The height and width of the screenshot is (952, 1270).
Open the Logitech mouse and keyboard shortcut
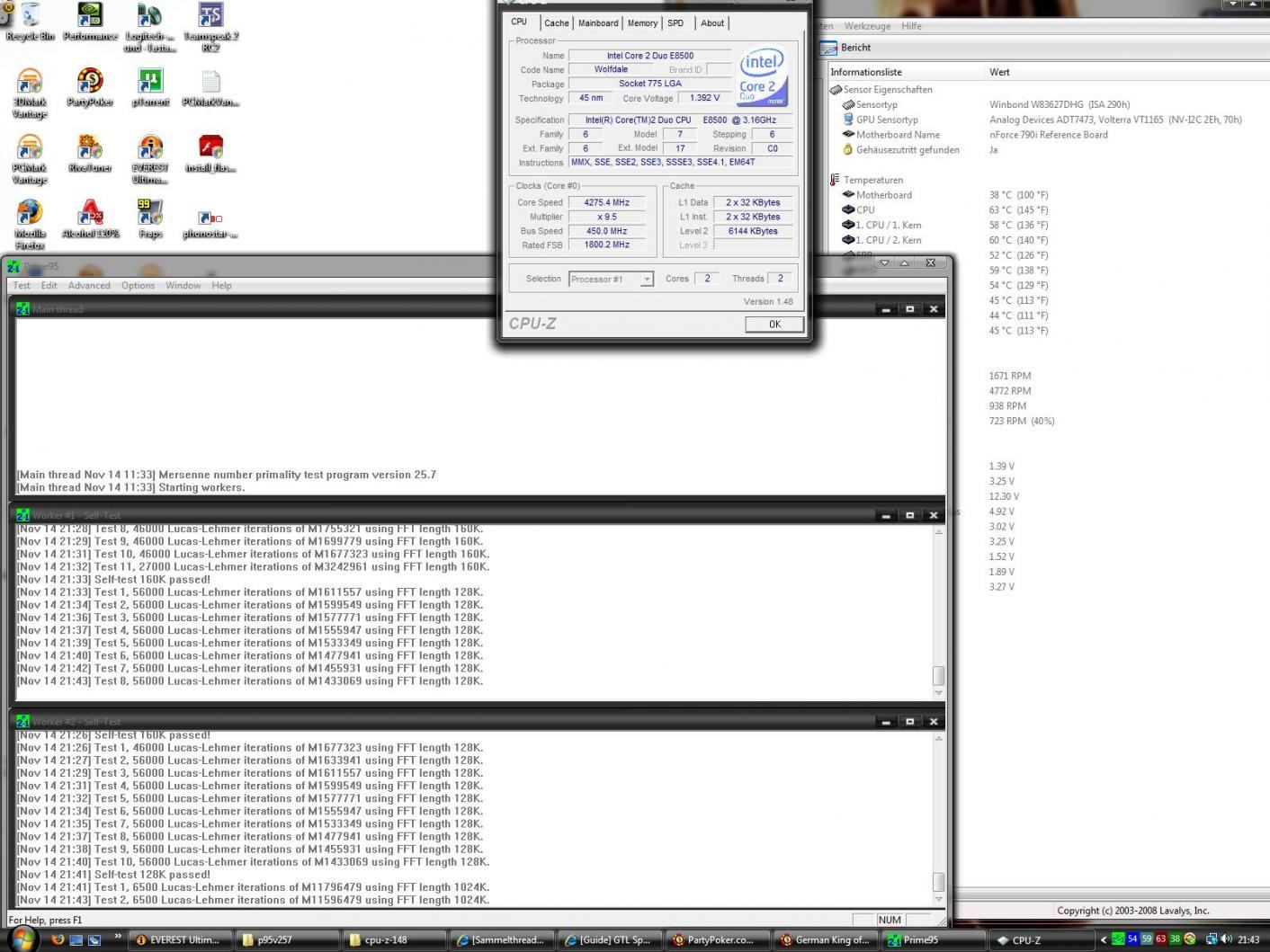point(150,27)
